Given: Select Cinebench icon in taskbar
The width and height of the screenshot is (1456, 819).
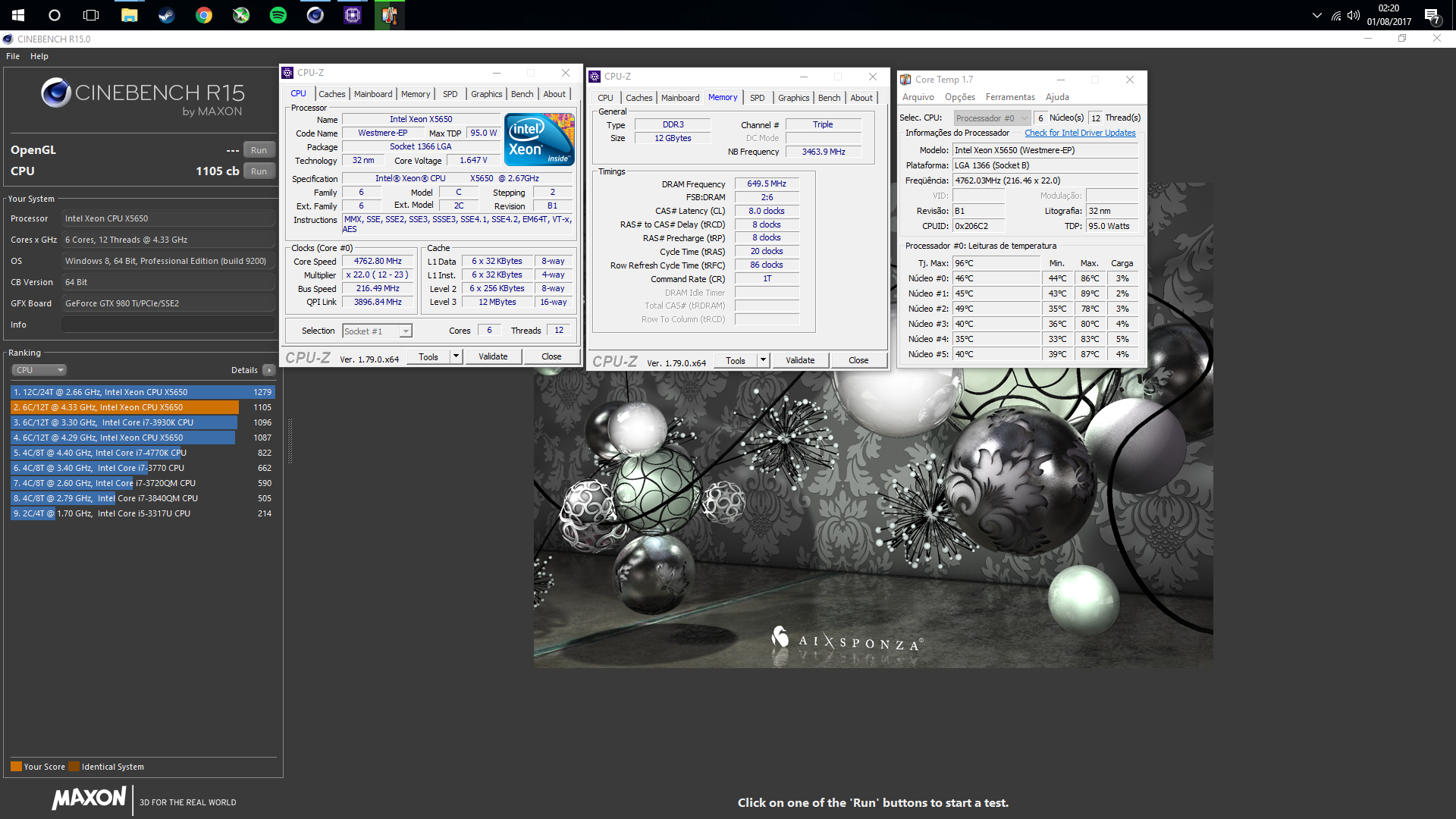Looking at the screenshot, I should coord(315,14).
